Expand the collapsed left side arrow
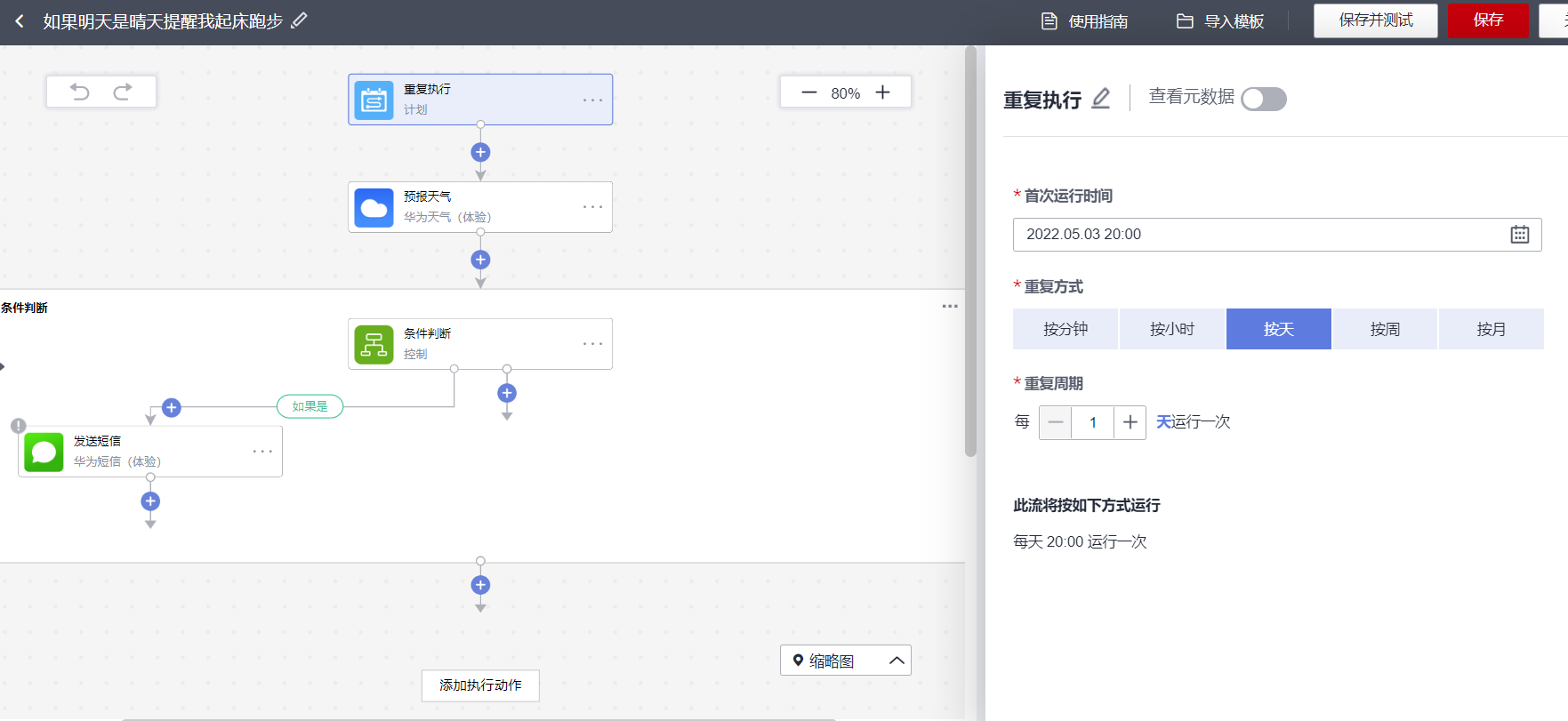The height and width of the screenshot is (721, 1568). point(3,366)
